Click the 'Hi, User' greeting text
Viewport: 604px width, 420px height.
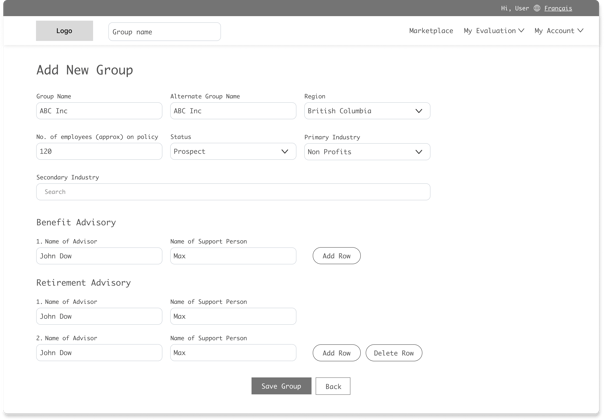[515, 8]
